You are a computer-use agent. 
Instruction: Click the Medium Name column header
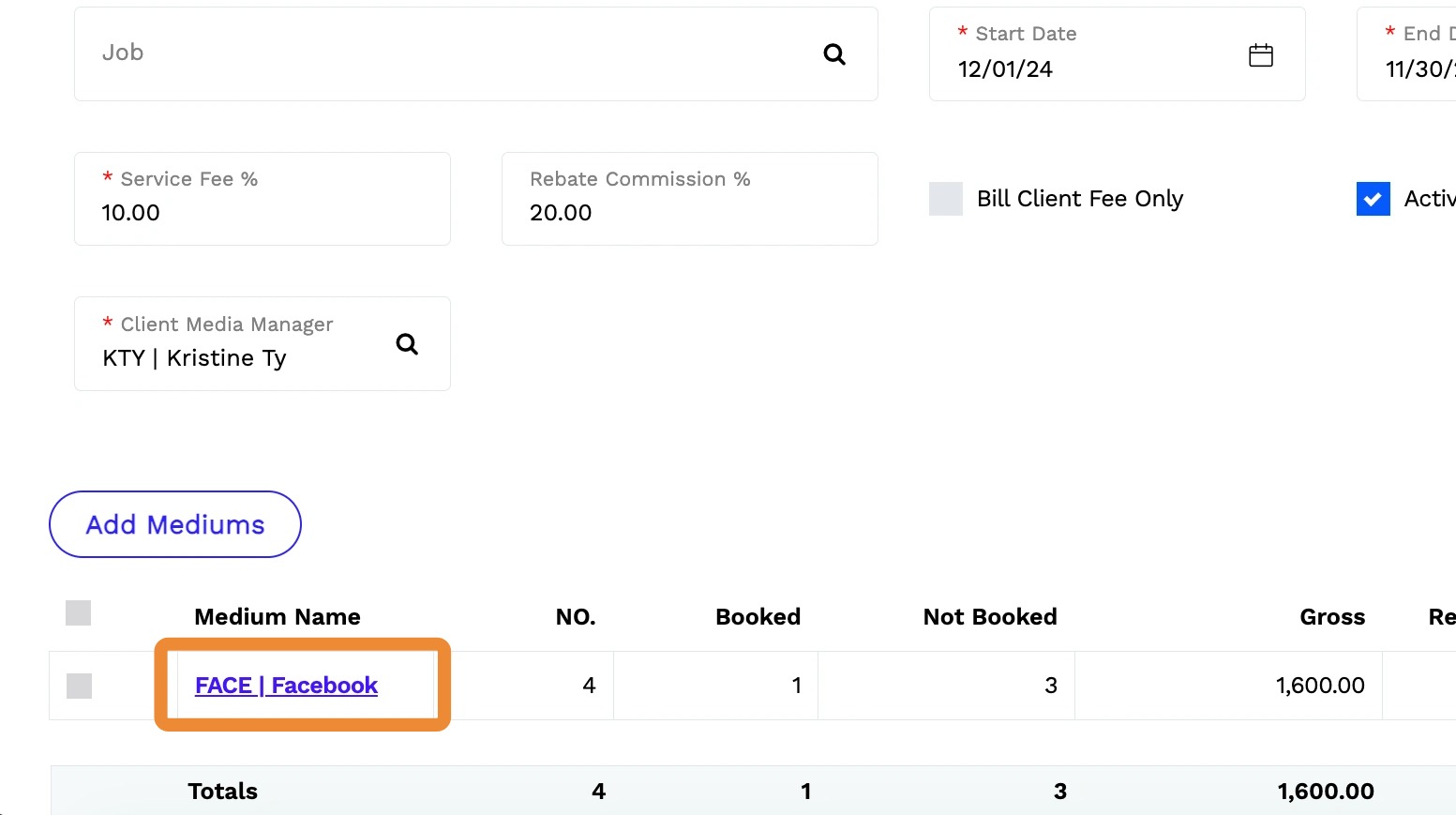pos(278,616)
